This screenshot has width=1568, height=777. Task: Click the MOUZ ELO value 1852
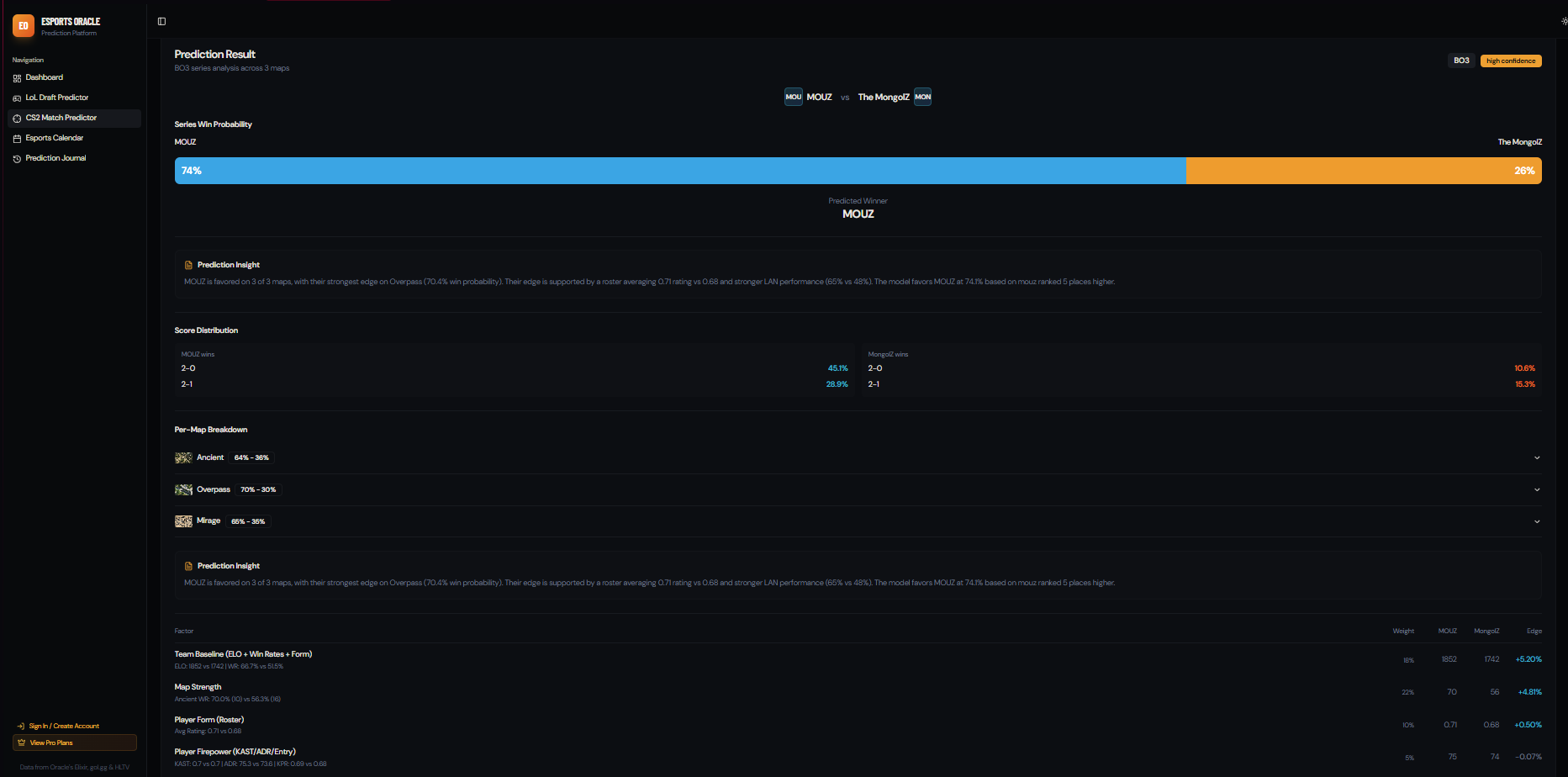tap(1449, 659)
